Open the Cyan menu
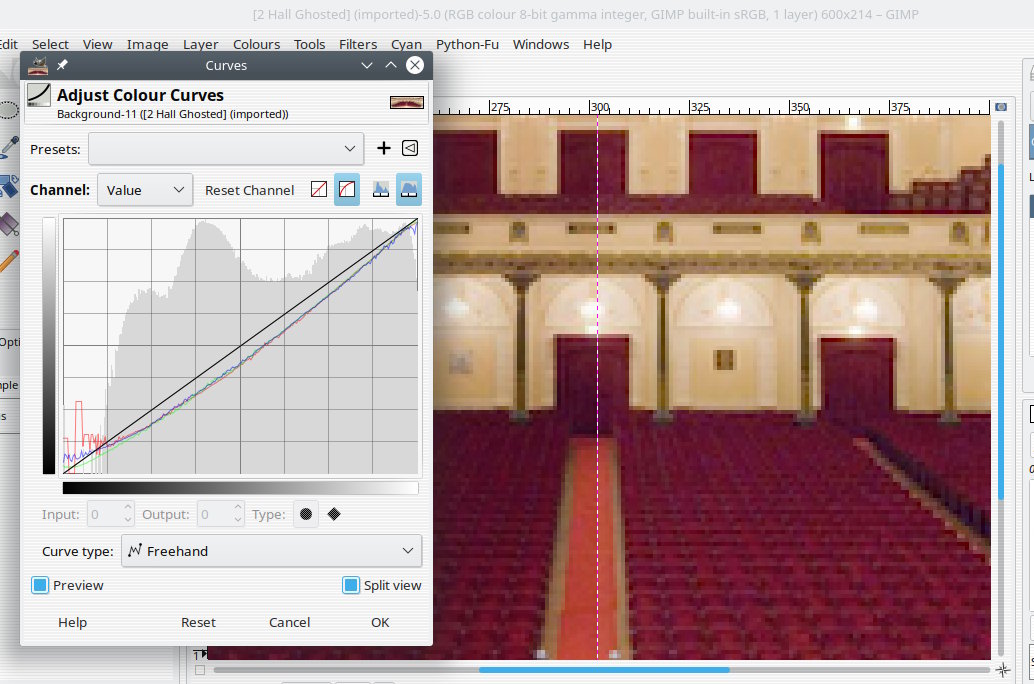The height and width of the screenshot is (684, 1034). (x=406, y=44)
